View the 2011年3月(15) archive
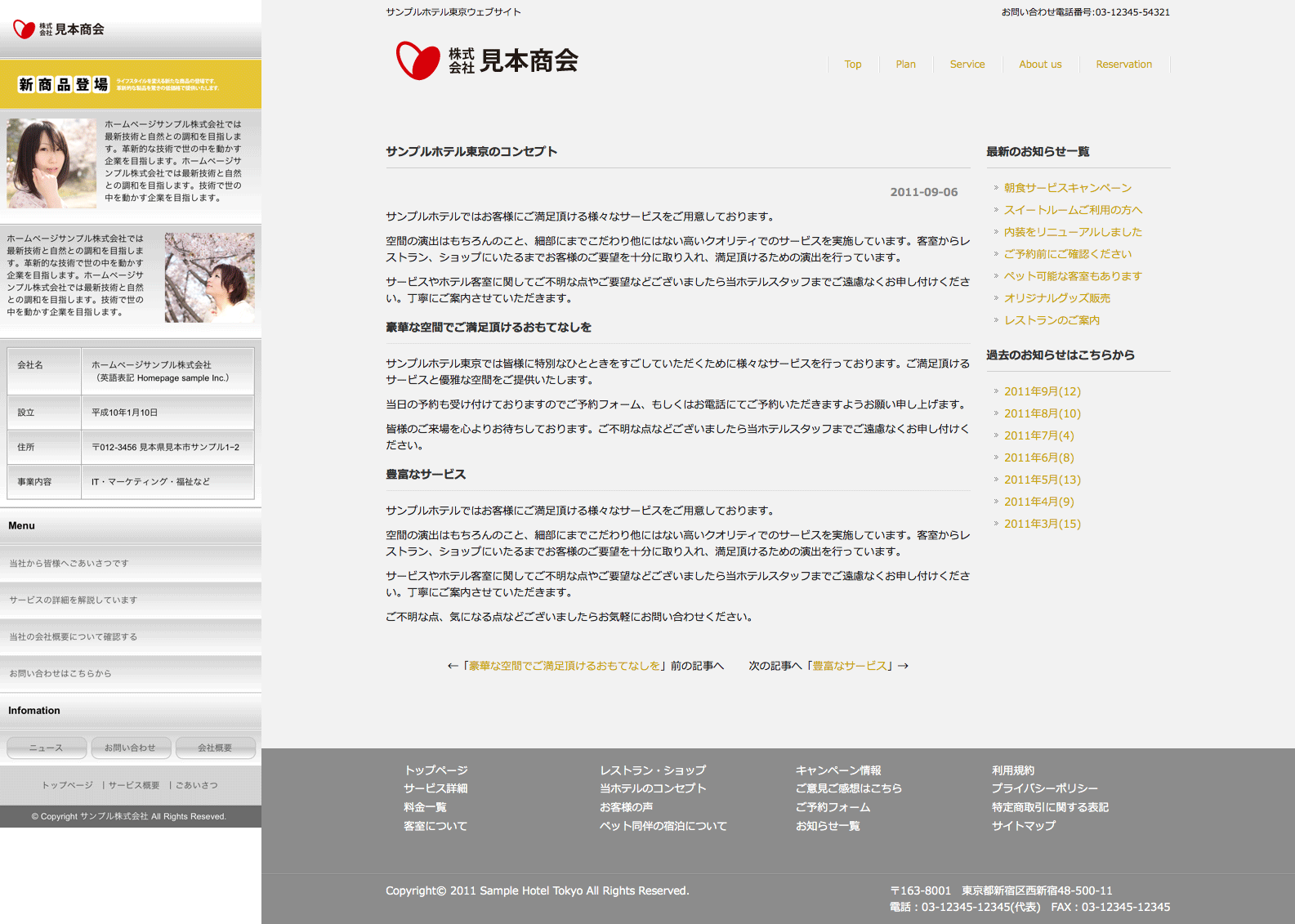 click(x=1042, y=524)
